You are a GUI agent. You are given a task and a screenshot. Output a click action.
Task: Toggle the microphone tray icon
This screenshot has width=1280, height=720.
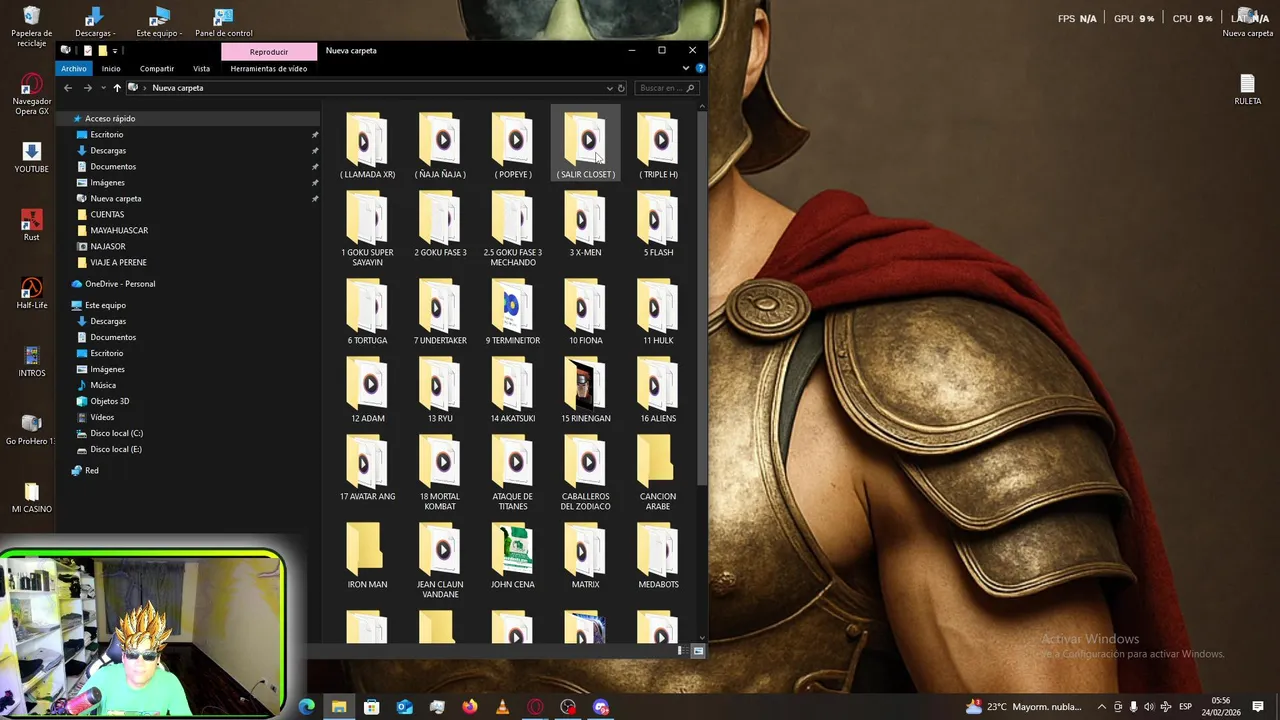1134,707
